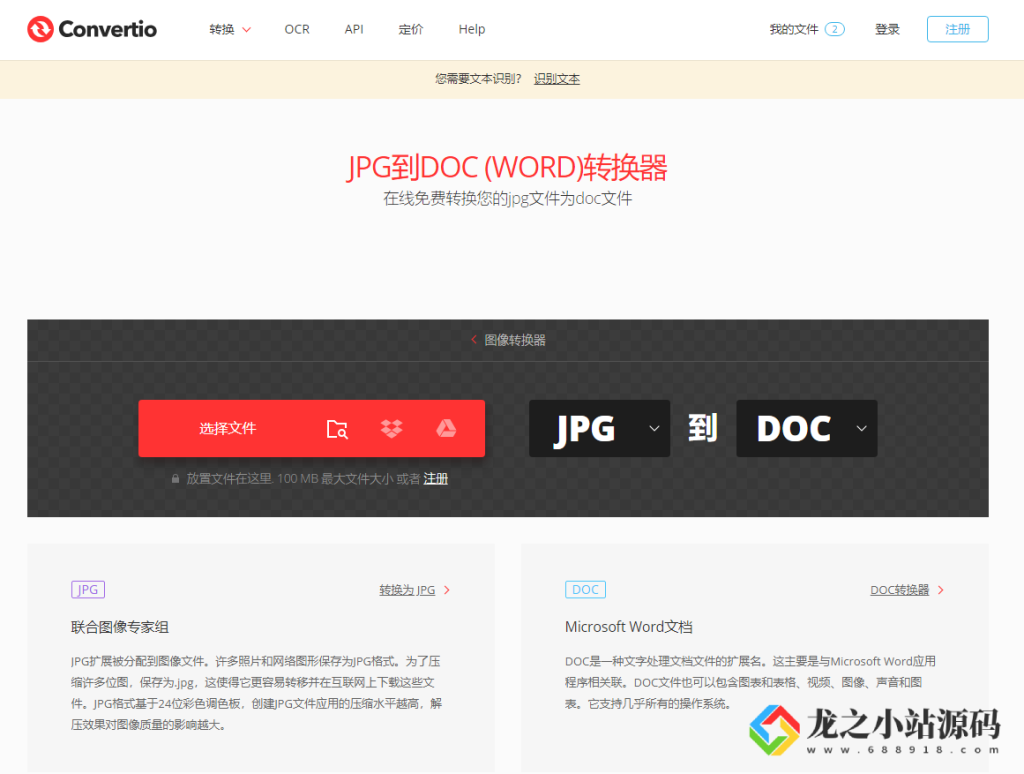Choose file from Dropbox icon
This screenshot has height=774, width=1024.
[391, 428]
